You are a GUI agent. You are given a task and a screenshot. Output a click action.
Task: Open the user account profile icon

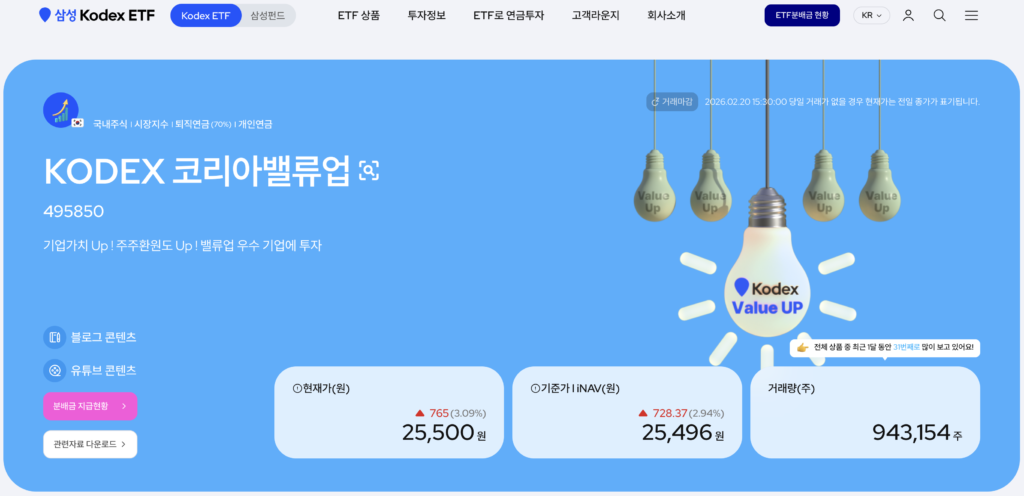click(908, 16)
